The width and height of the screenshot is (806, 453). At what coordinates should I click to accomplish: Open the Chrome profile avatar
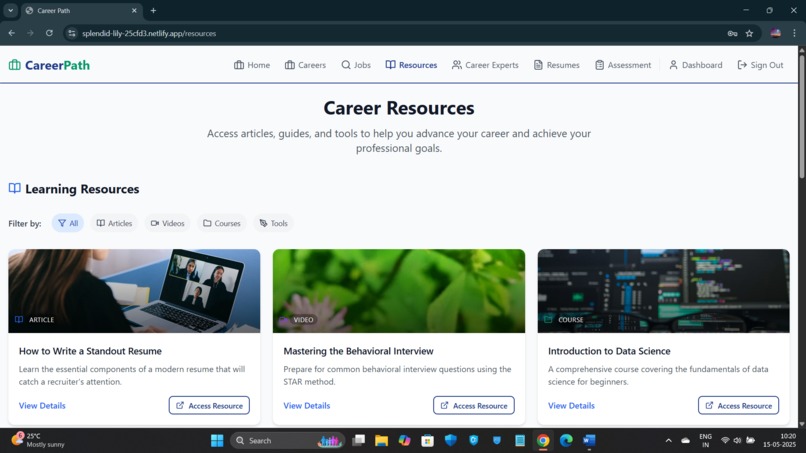point(776,33)
